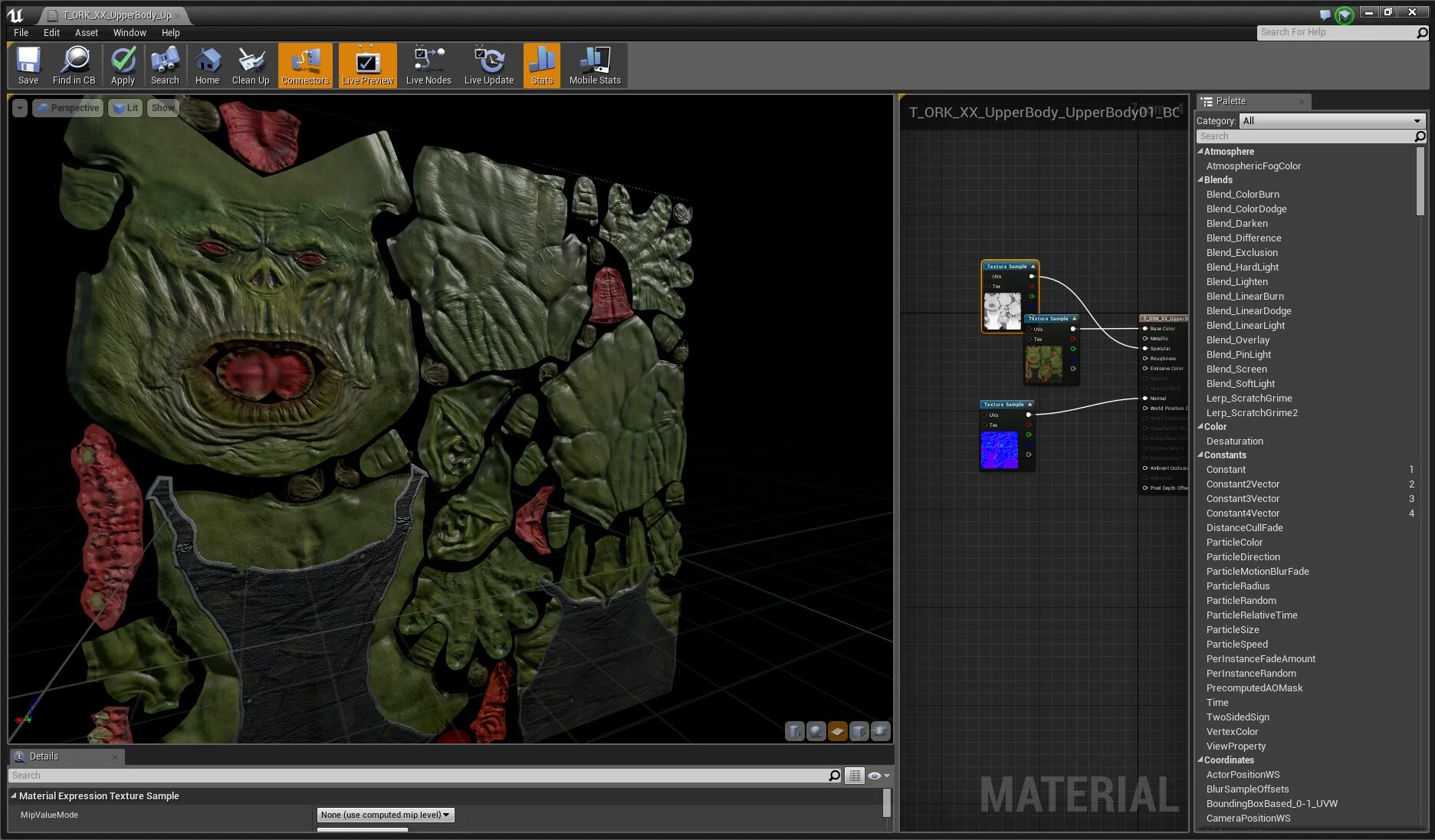Set preview mesh to cube shape
This screenshot has width=1435, height=840.
click(859, 731)
